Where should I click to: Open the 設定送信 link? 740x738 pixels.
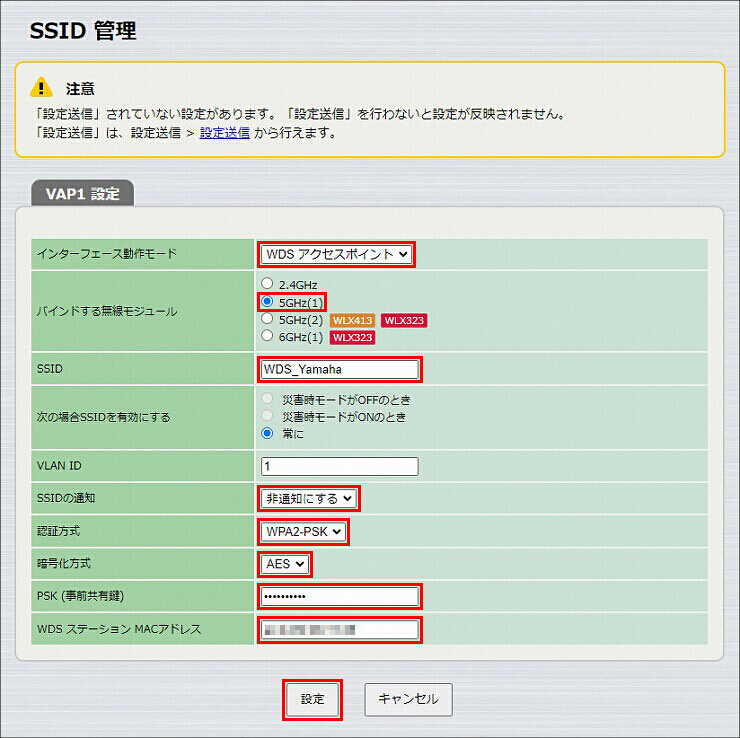point(225,133)
